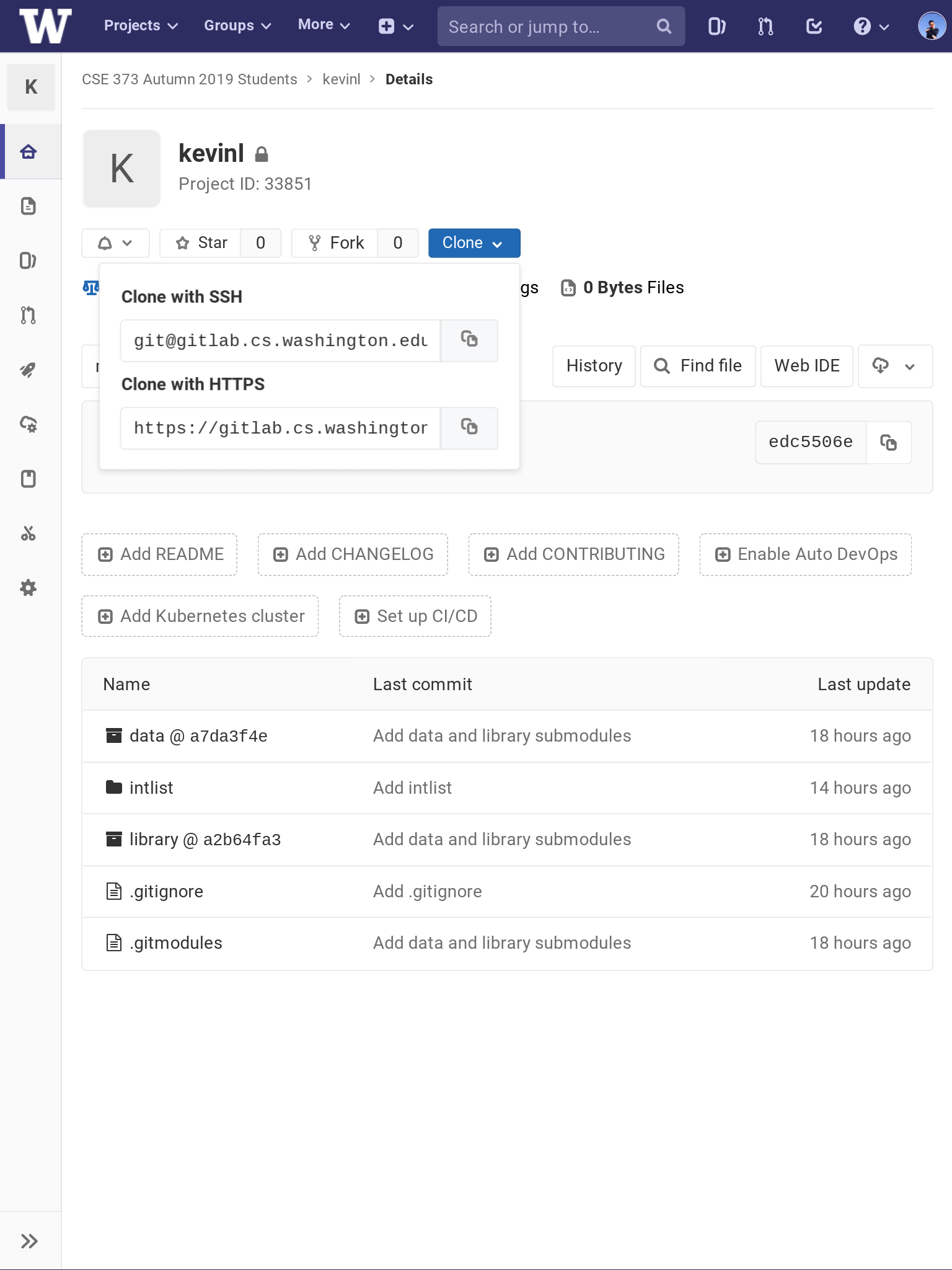This screenshot has width=952, height=1270.
Task: Open Merge Requests icon in top bar
Action: pyautogui.click(x=765, y=26)
